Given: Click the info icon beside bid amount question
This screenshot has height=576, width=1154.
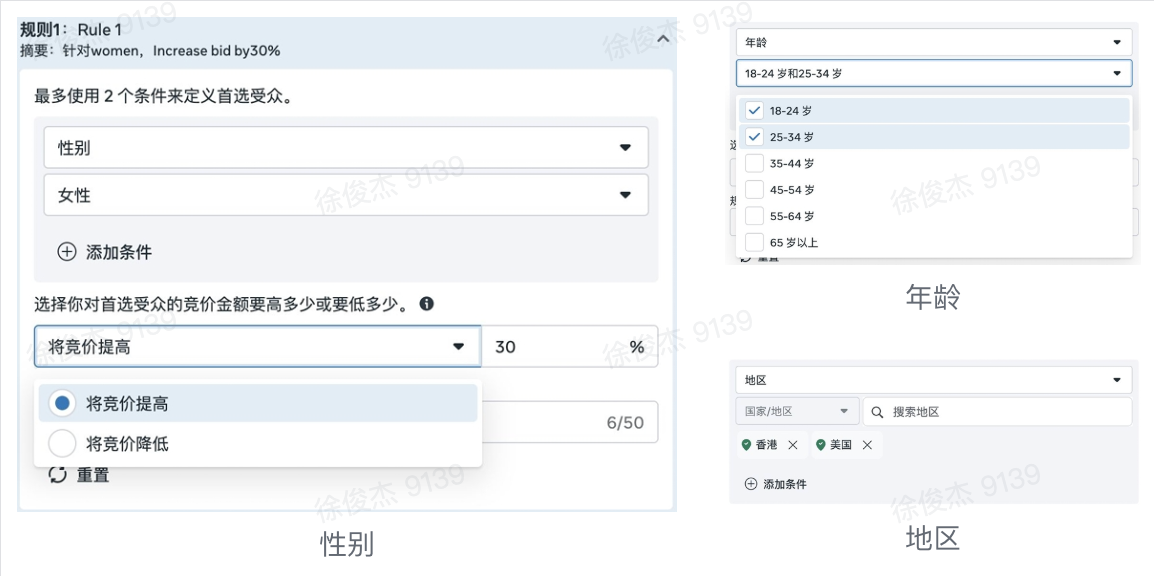Looking at the screenshot, I should coord(427,304).
